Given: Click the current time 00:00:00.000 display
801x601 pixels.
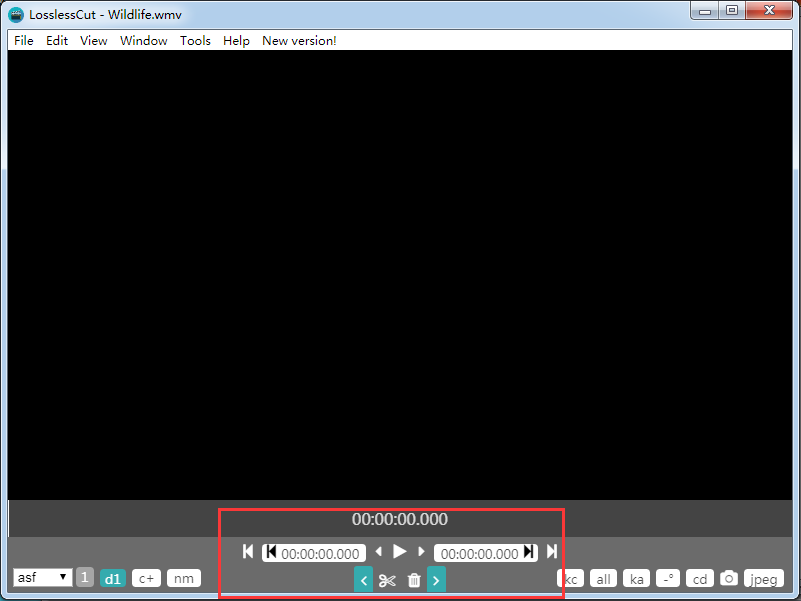Looking at the screenshot, I should 399,519.
